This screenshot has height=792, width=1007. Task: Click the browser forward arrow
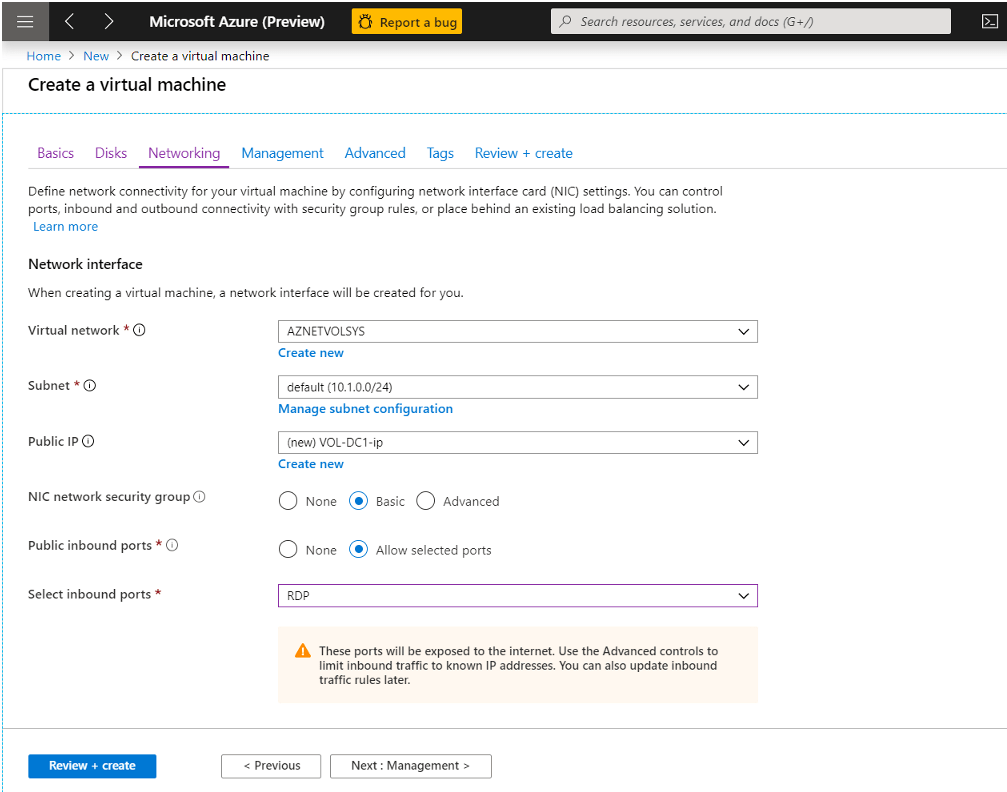click(x=108, y=21)
